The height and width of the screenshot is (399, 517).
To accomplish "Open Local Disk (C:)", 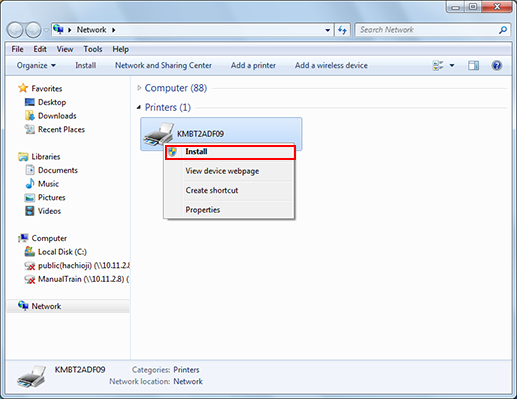I will 62,252.
